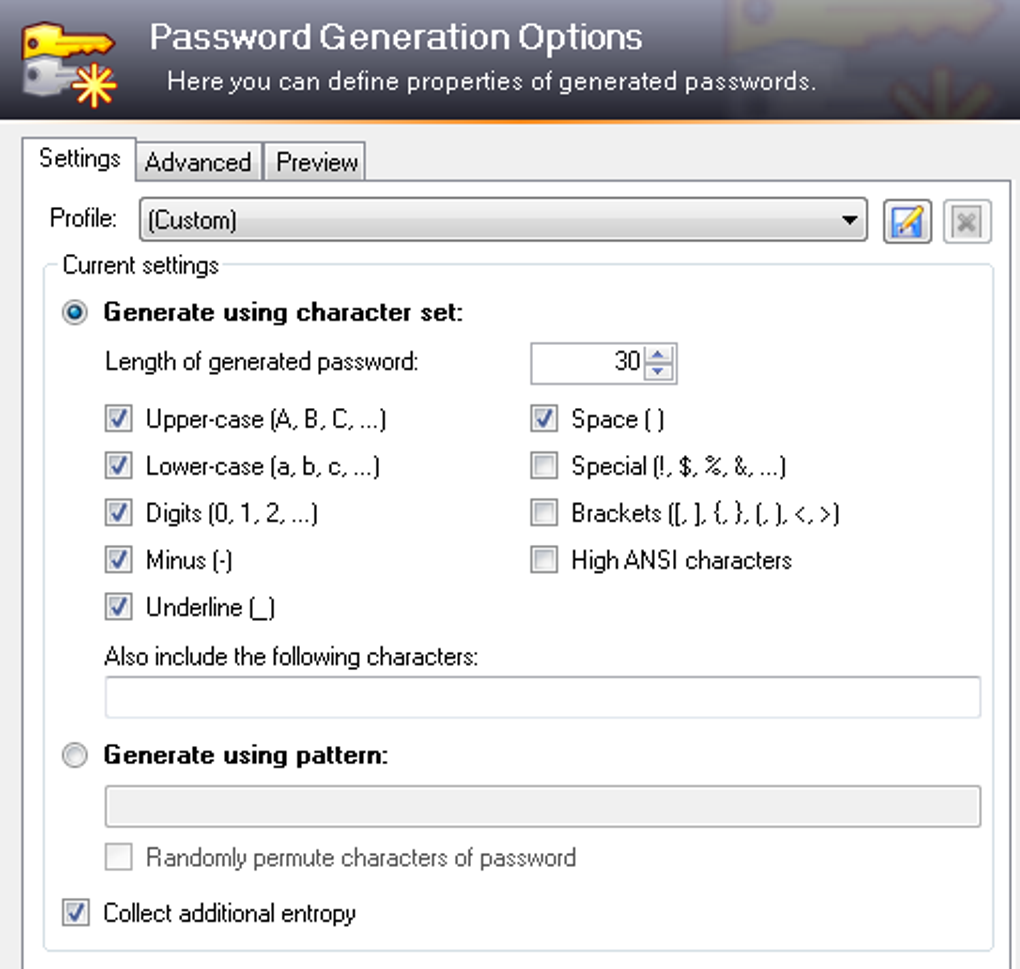The image size is (1020, 969).
Task: Click the delete profile icon button
Action: (965, 221)
